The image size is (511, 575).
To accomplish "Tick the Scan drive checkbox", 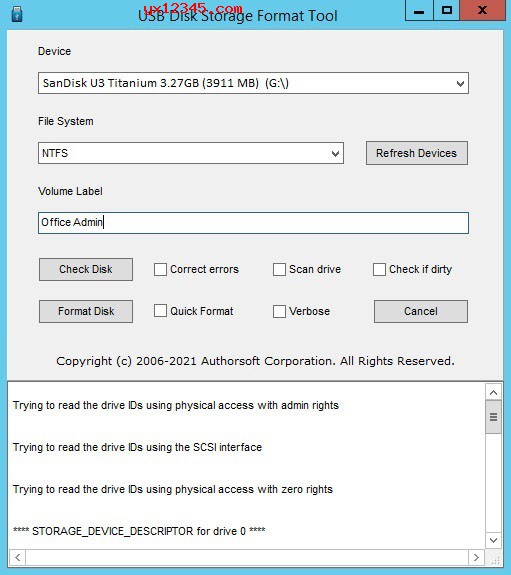I will click(x=279, y=269).
